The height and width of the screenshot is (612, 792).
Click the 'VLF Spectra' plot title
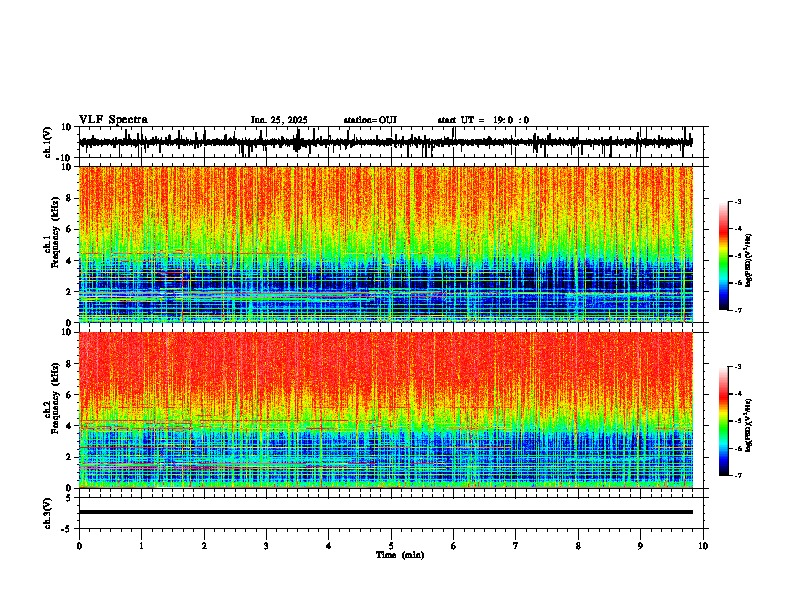click(x=113, y=120)
